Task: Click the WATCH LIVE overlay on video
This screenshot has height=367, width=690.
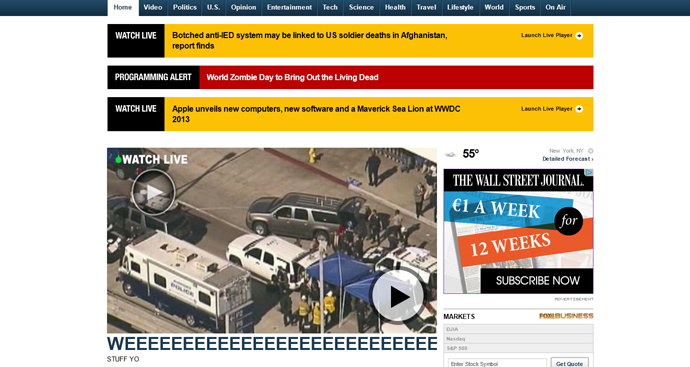Action: (155, 159)
